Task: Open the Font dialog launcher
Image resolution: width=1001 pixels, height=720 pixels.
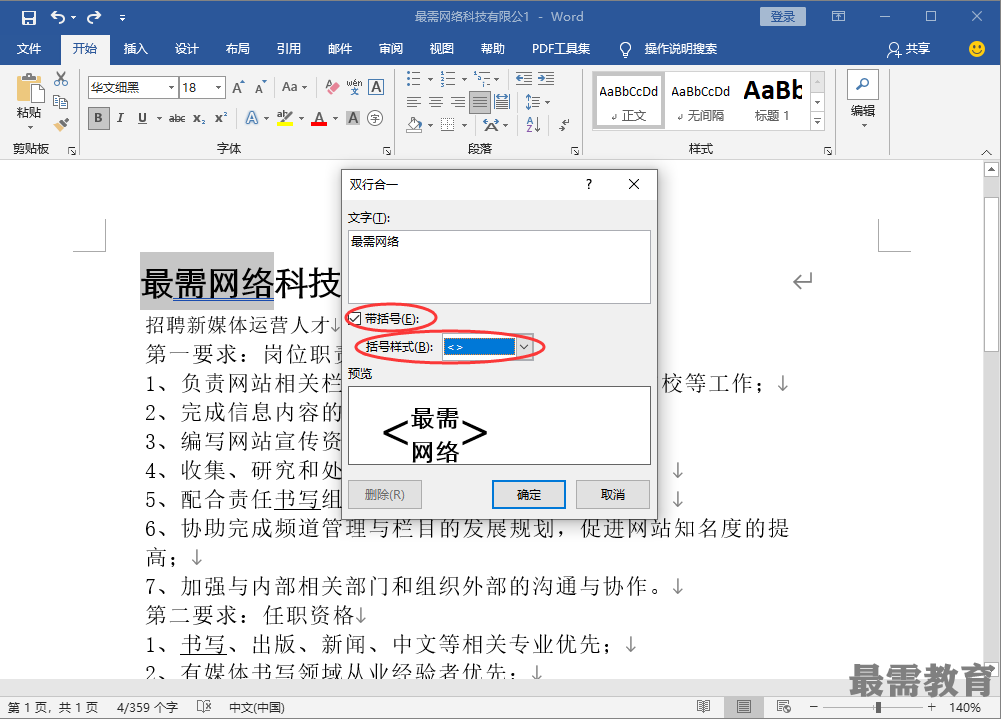Action: [x=387, y=151]
